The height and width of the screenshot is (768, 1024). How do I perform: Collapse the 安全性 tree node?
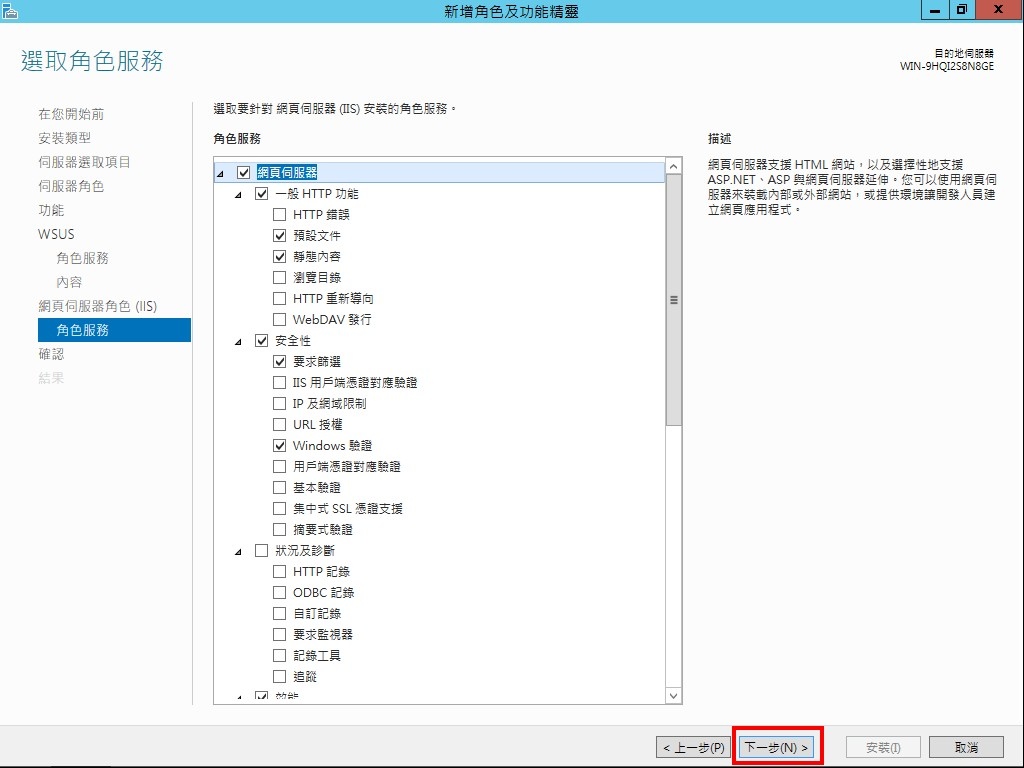[x=238, y=342]
